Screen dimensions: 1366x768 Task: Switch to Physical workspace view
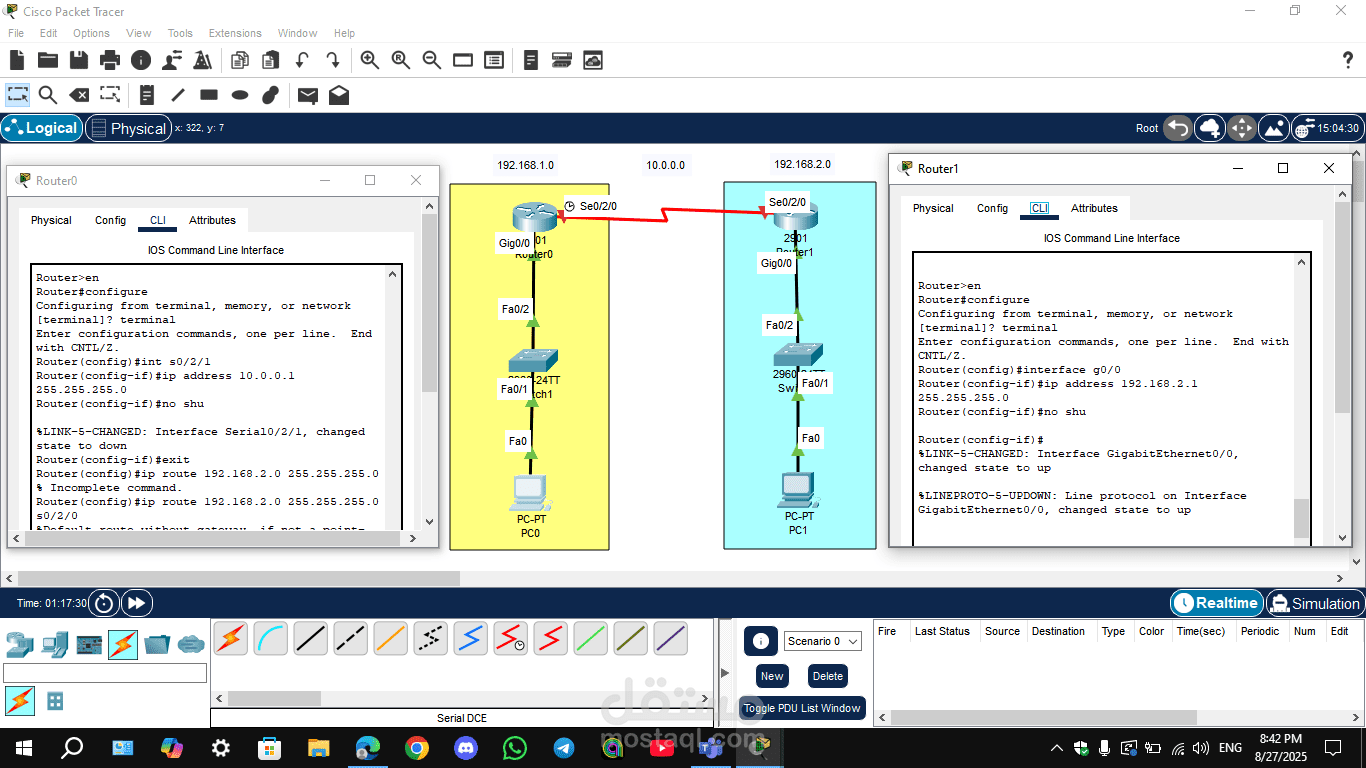pyautogui.click(x=127, y=128)
